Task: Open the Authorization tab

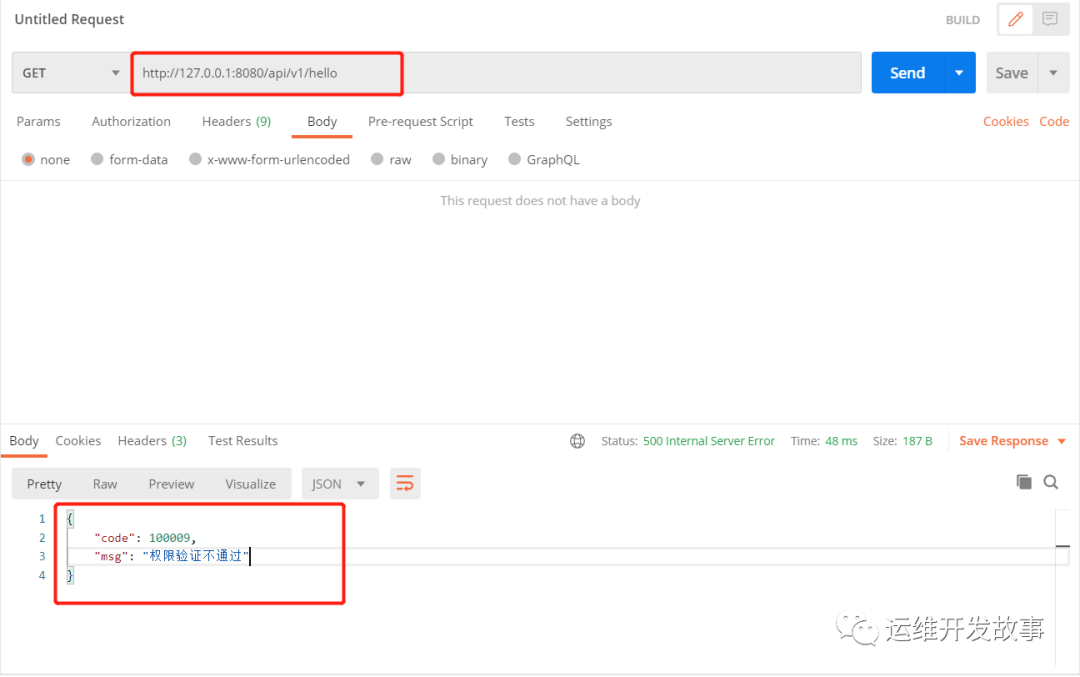Action: click(x=131, y=121)
